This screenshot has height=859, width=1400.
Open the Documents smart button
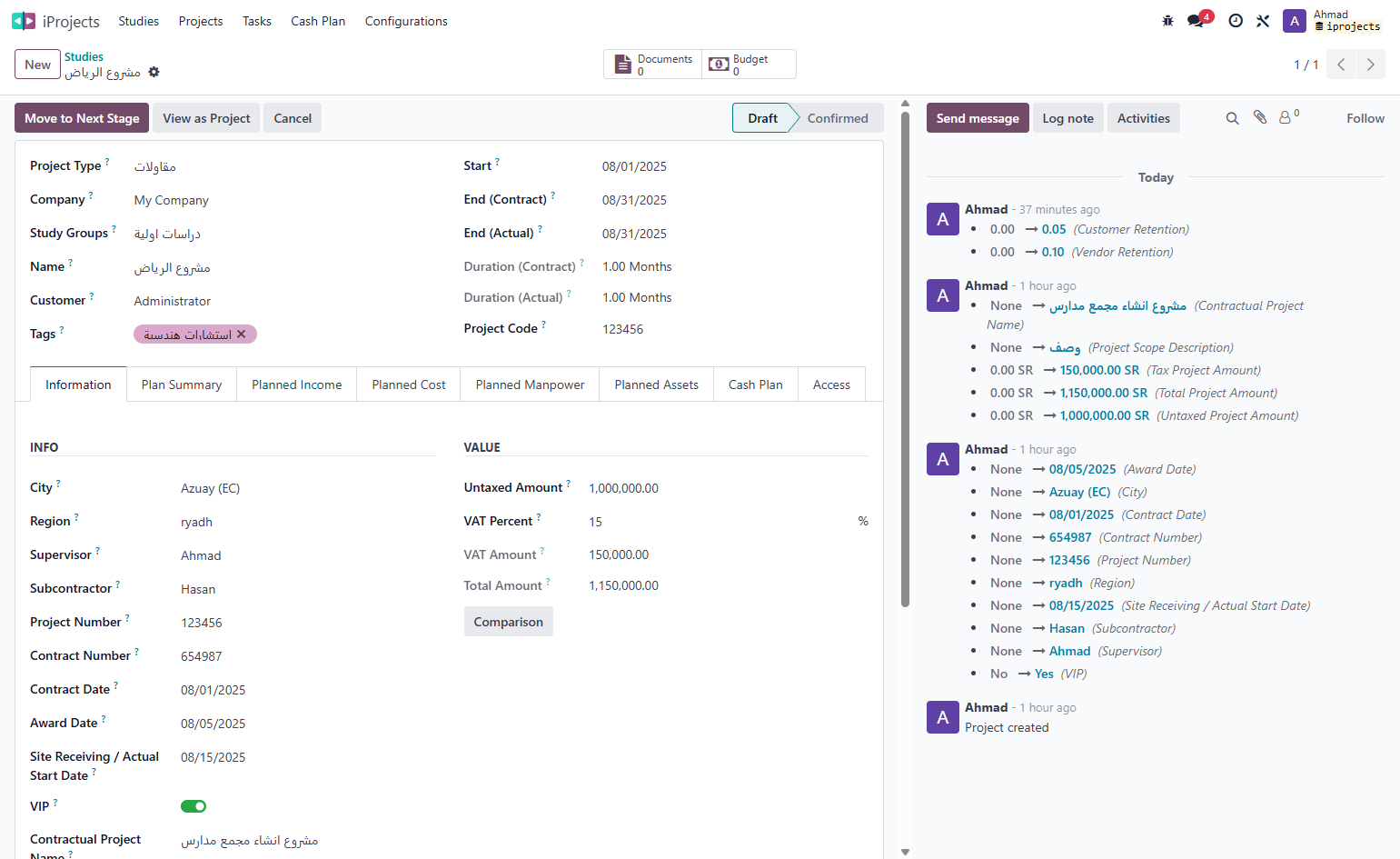[652, 65]
